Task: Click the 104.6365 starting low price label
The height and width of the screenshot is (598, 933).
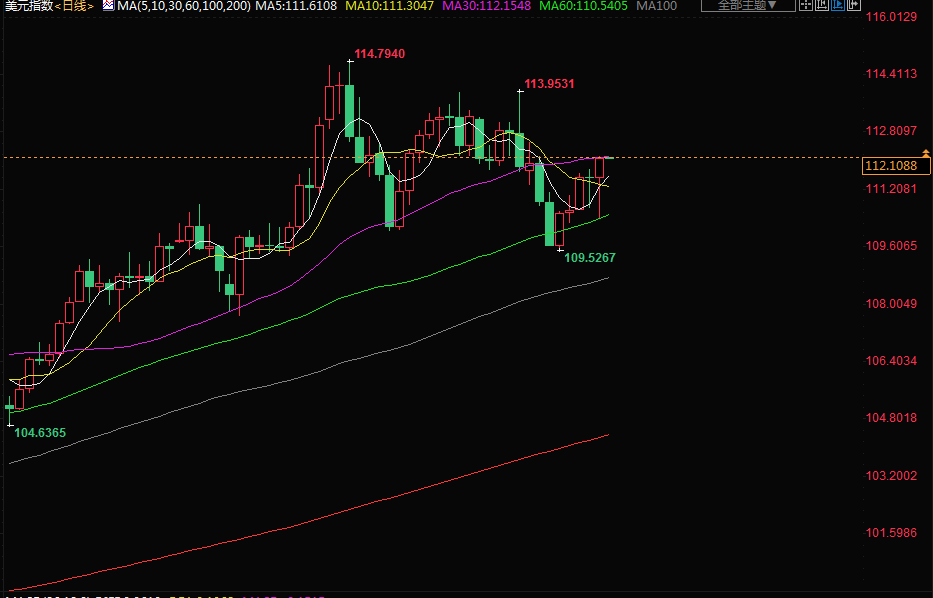Action: [40, 432]
